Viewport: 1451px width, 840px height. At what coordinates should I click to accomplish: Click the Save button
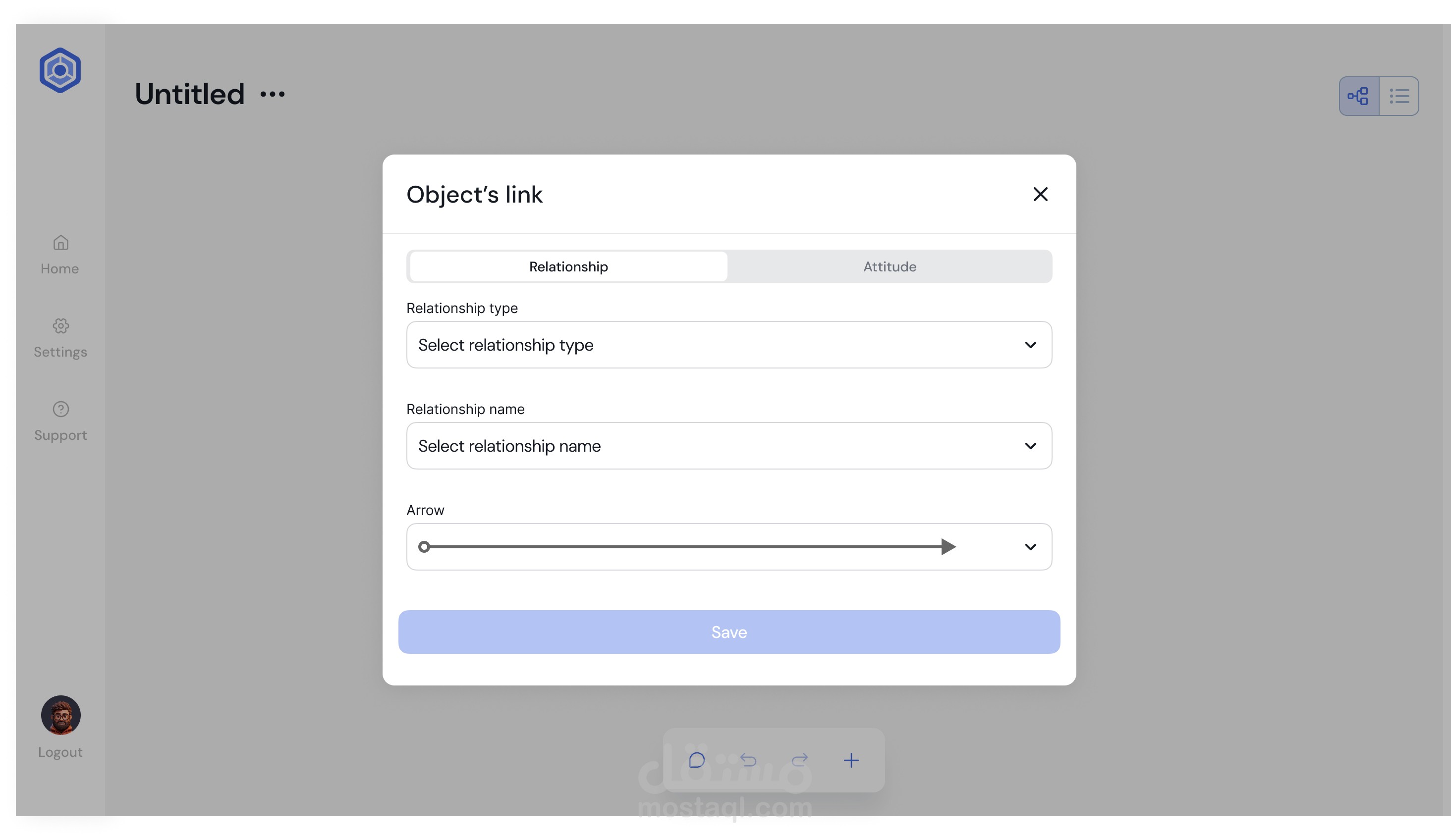coord(729,631)
